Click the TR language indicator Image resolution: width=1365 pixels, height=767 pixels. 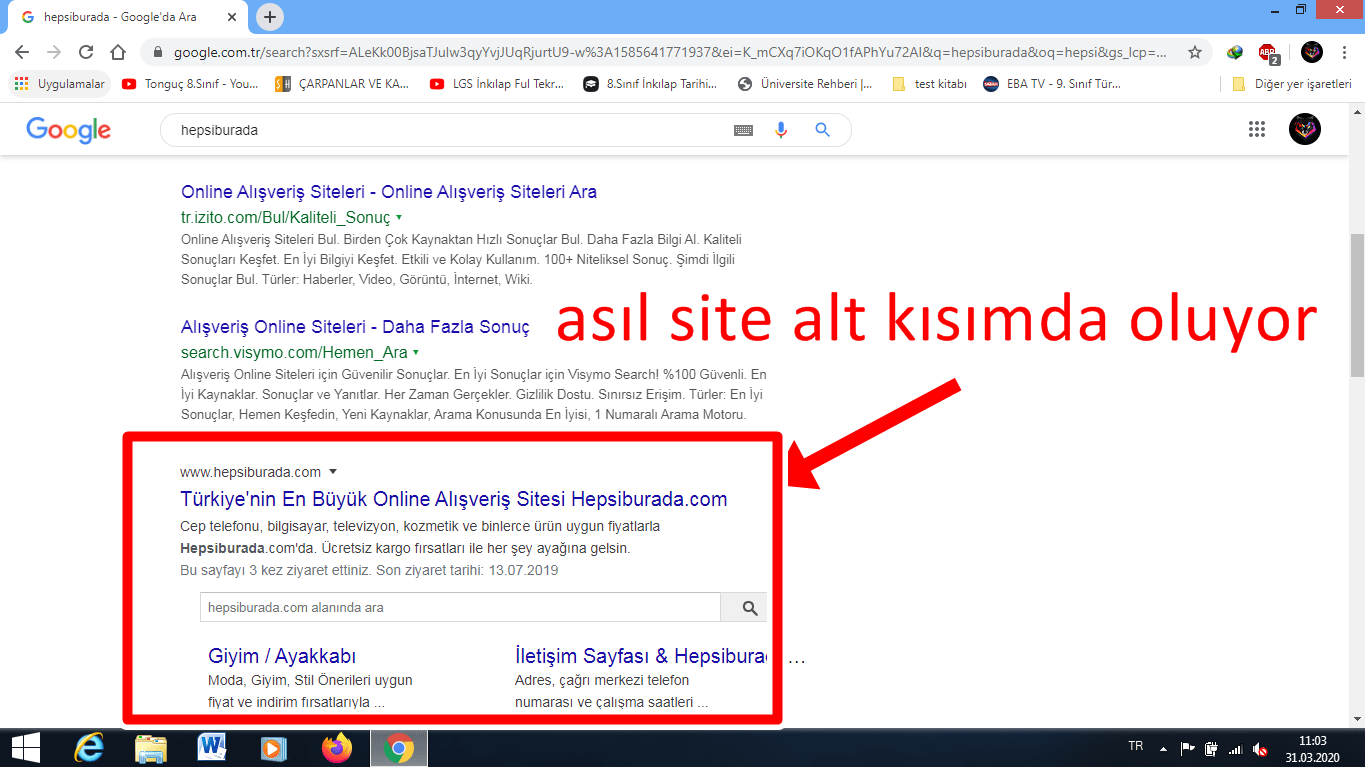point(1136,746)
